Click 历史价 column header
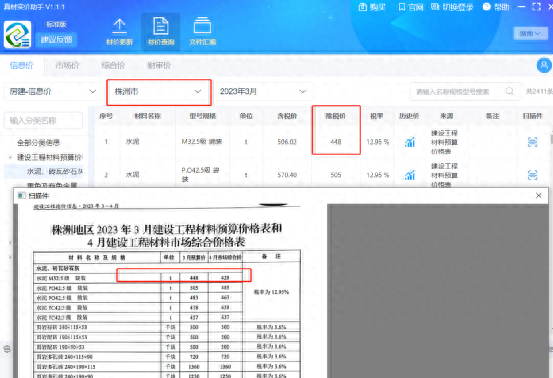This screenshot has height=378, width=553. [409, 116]
